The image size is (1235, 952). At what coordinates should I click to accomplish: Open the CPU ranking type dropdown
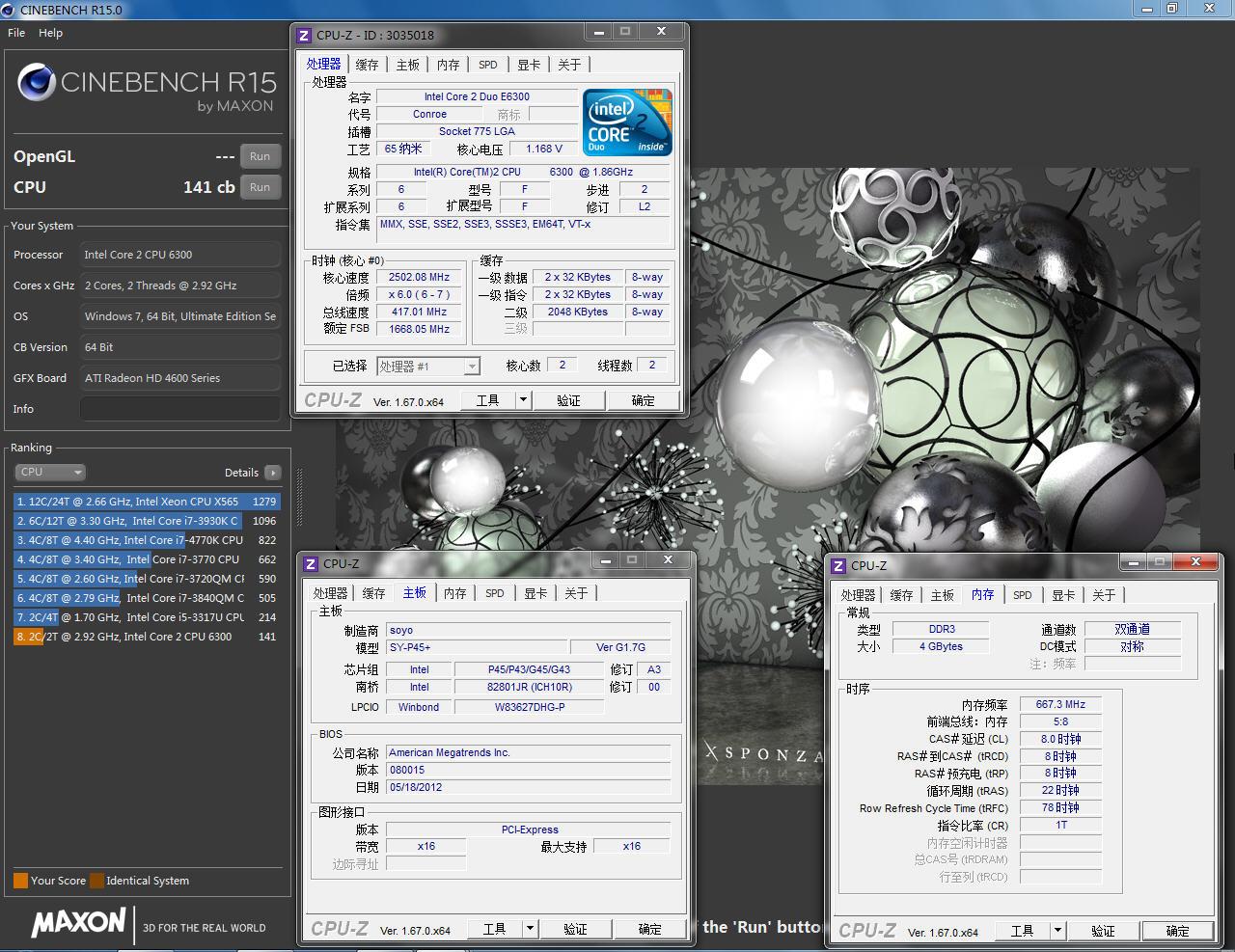[x=50, y=472]
